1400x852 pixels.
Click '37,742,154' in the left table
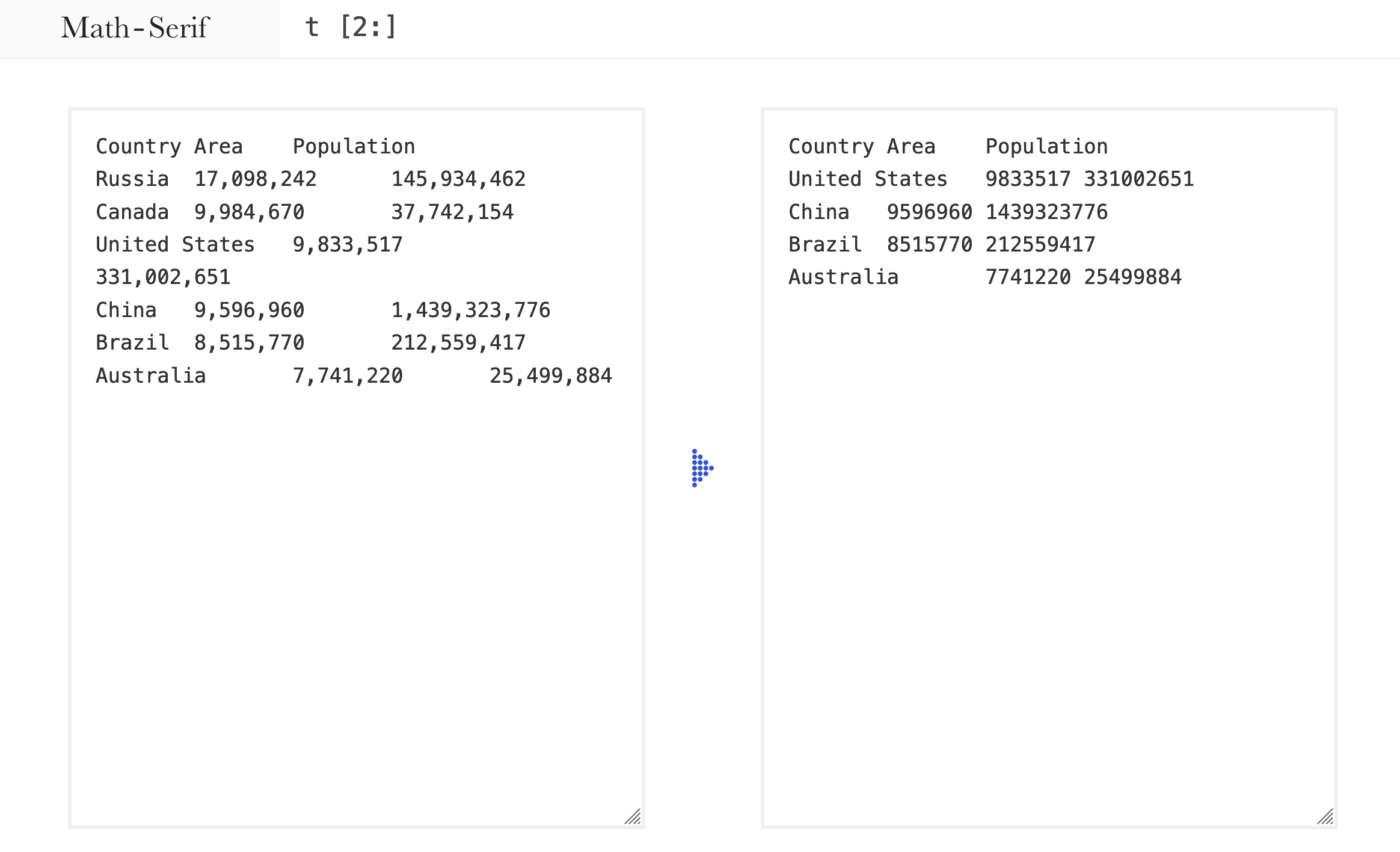coord(452,212)
